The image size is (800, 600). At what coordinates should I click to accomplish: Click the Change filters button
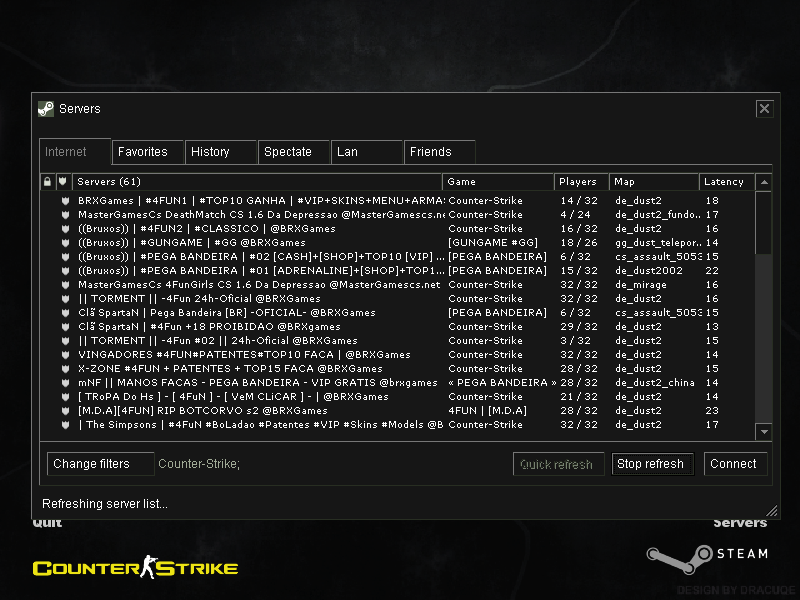tap(101, 464)
